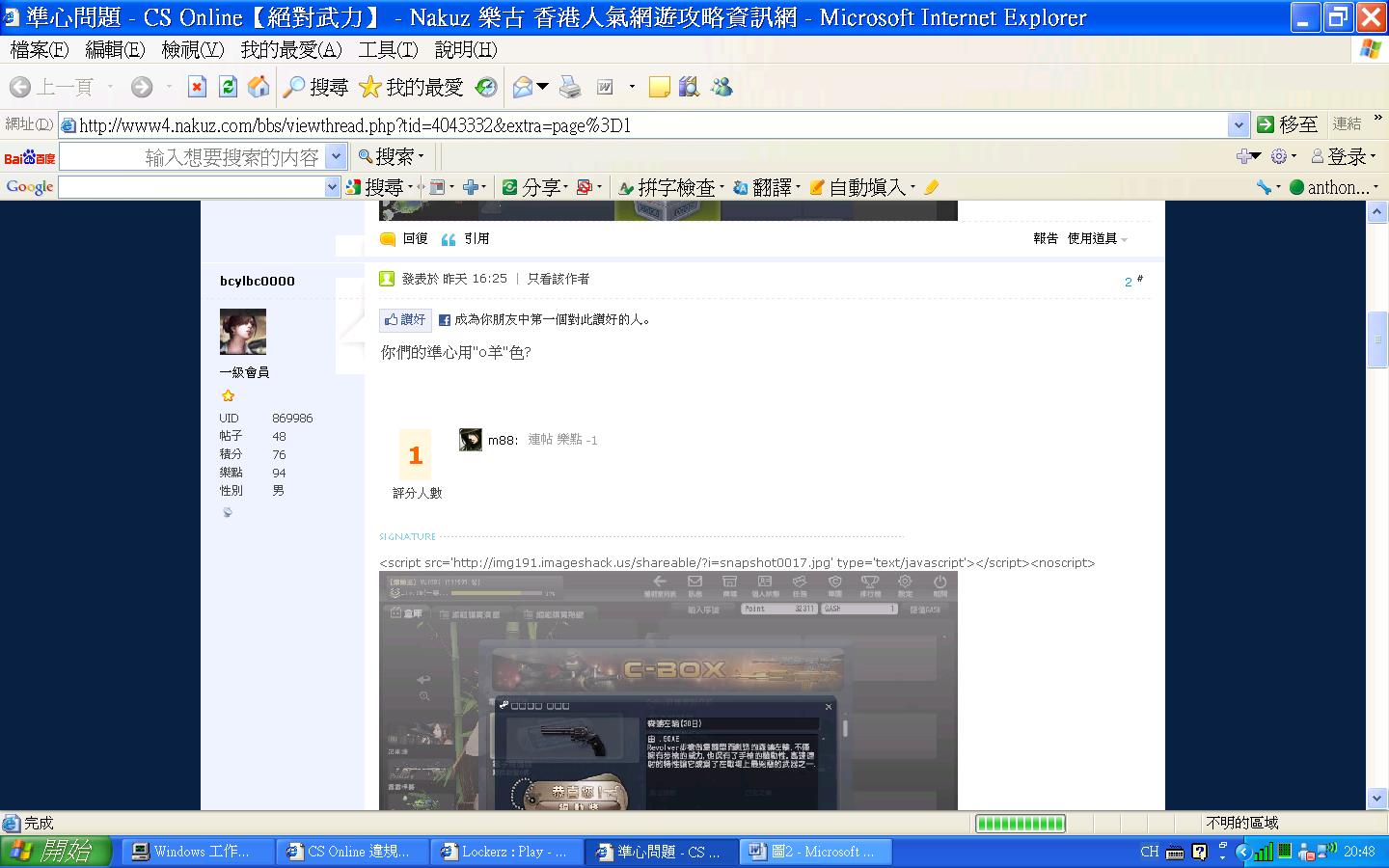Expand the address bar dropdown
This screenshot has height=868, width=1389.
point(1239,125)
